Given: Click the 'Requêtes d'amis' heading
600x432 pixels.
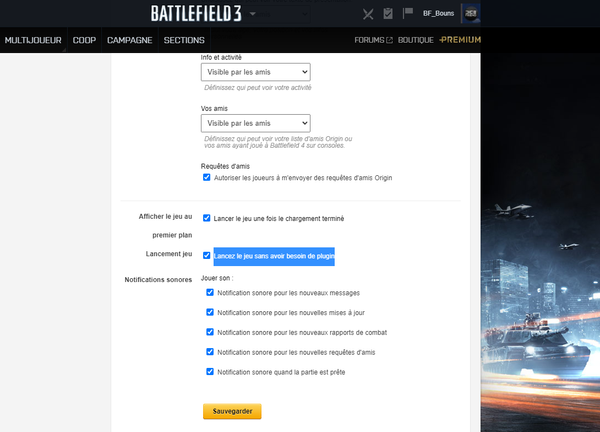Looking at the screenshot, I should (225, 166).
